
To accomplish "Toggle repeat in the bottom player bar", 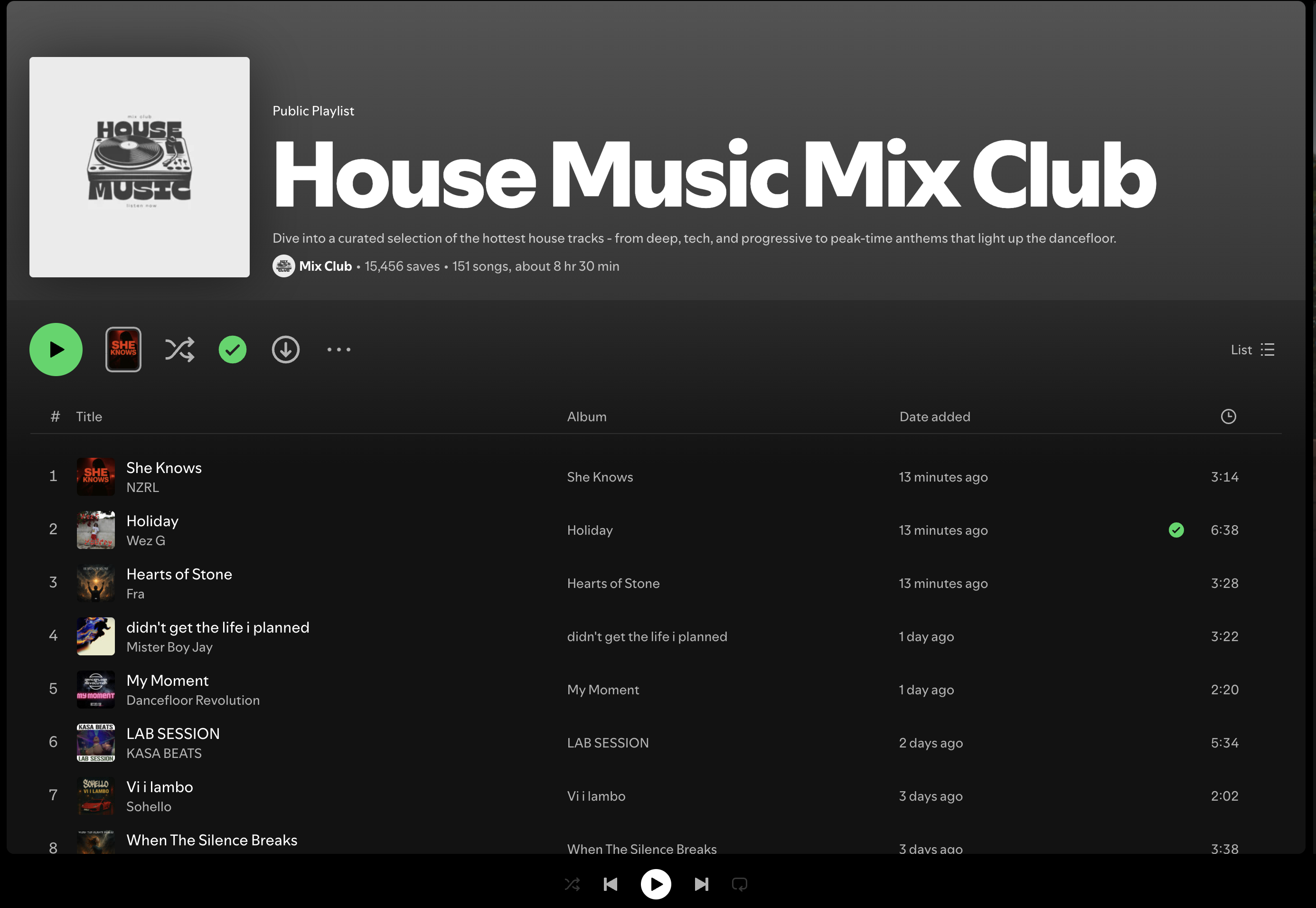I will pyautogui.click(x=739, y=884).
